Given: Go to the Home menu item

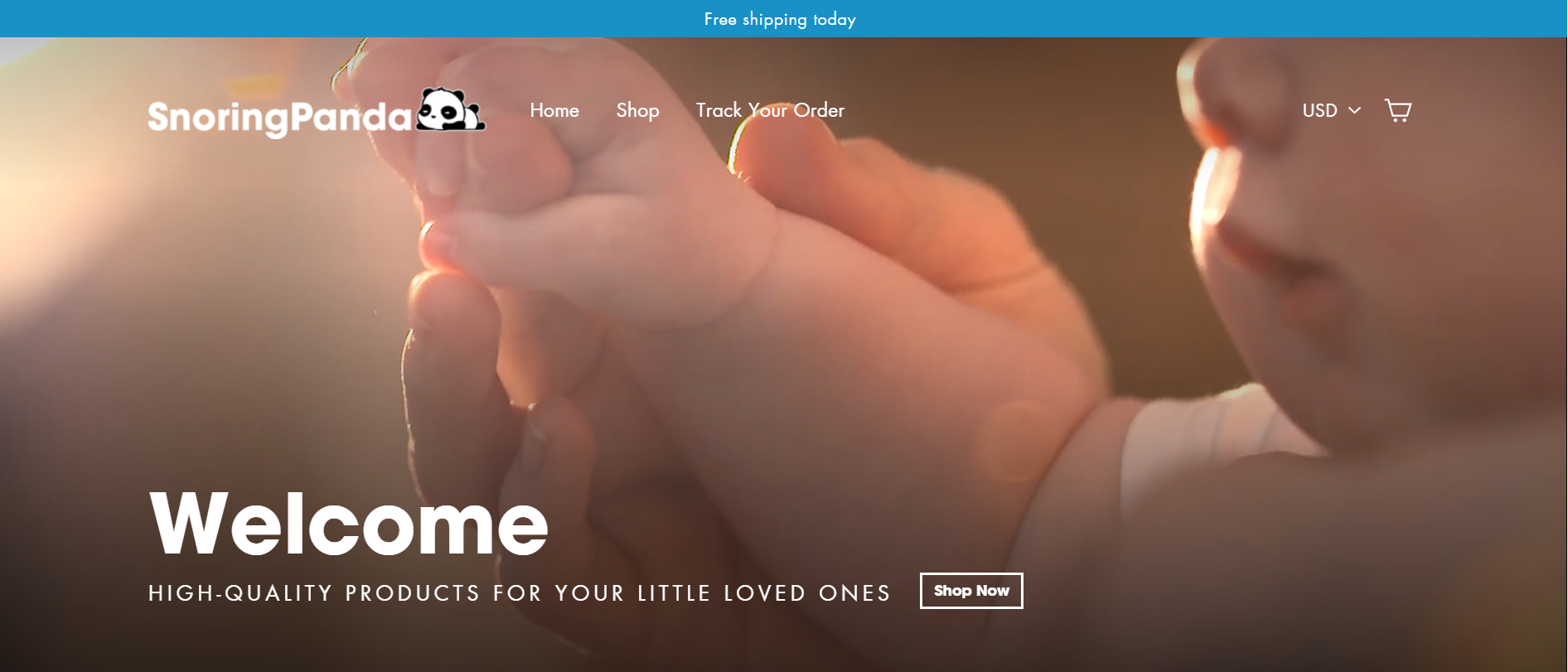Looking at the screenshot, I should point(554,110).
